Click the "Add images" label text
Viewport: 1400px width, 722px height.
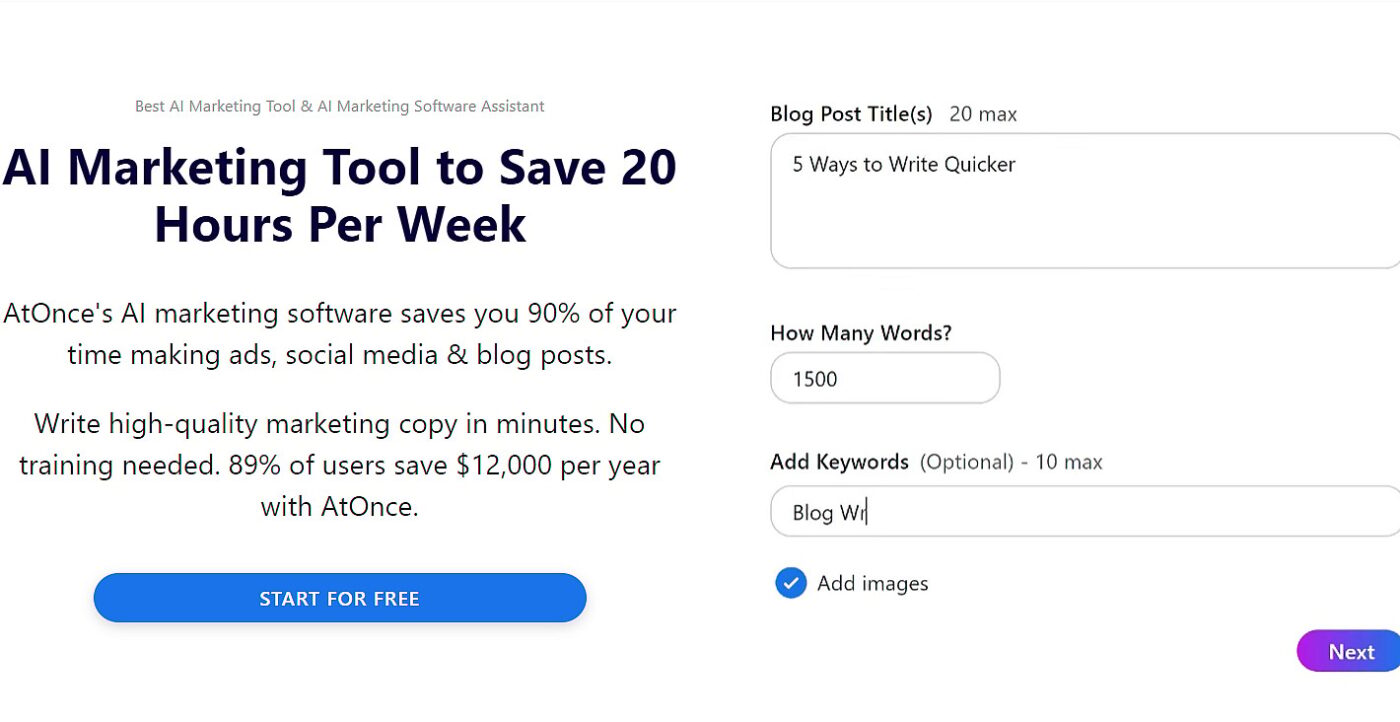(872, 584)
